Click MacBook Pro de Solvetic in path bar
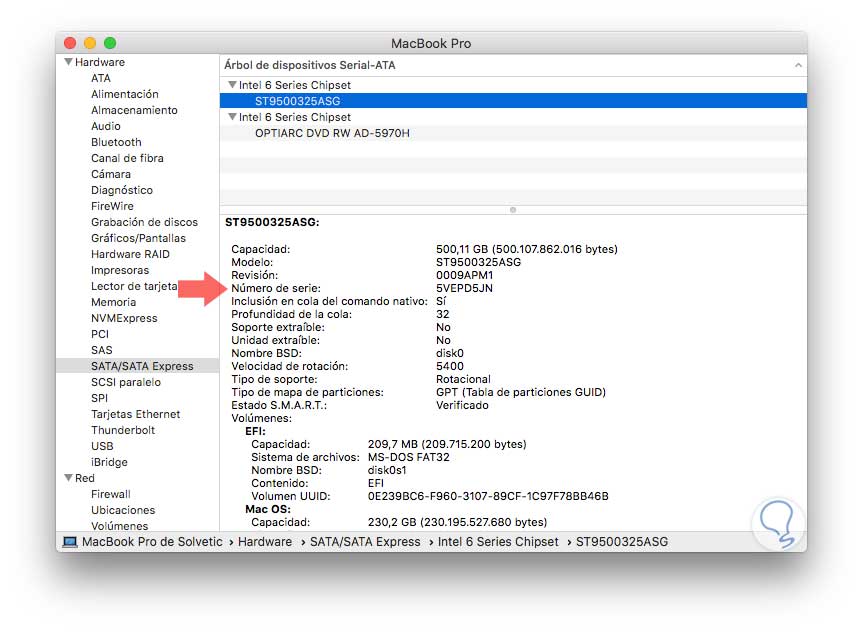The width and height of the screenshot is (863, 632). [152, 542]
